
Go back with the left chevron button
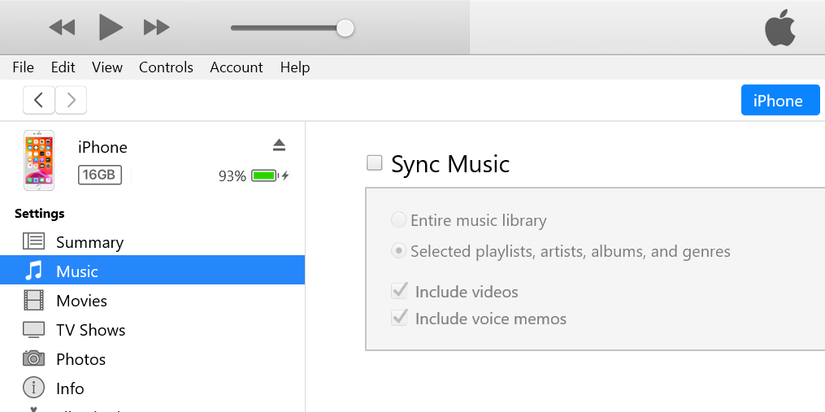(38, 100)
